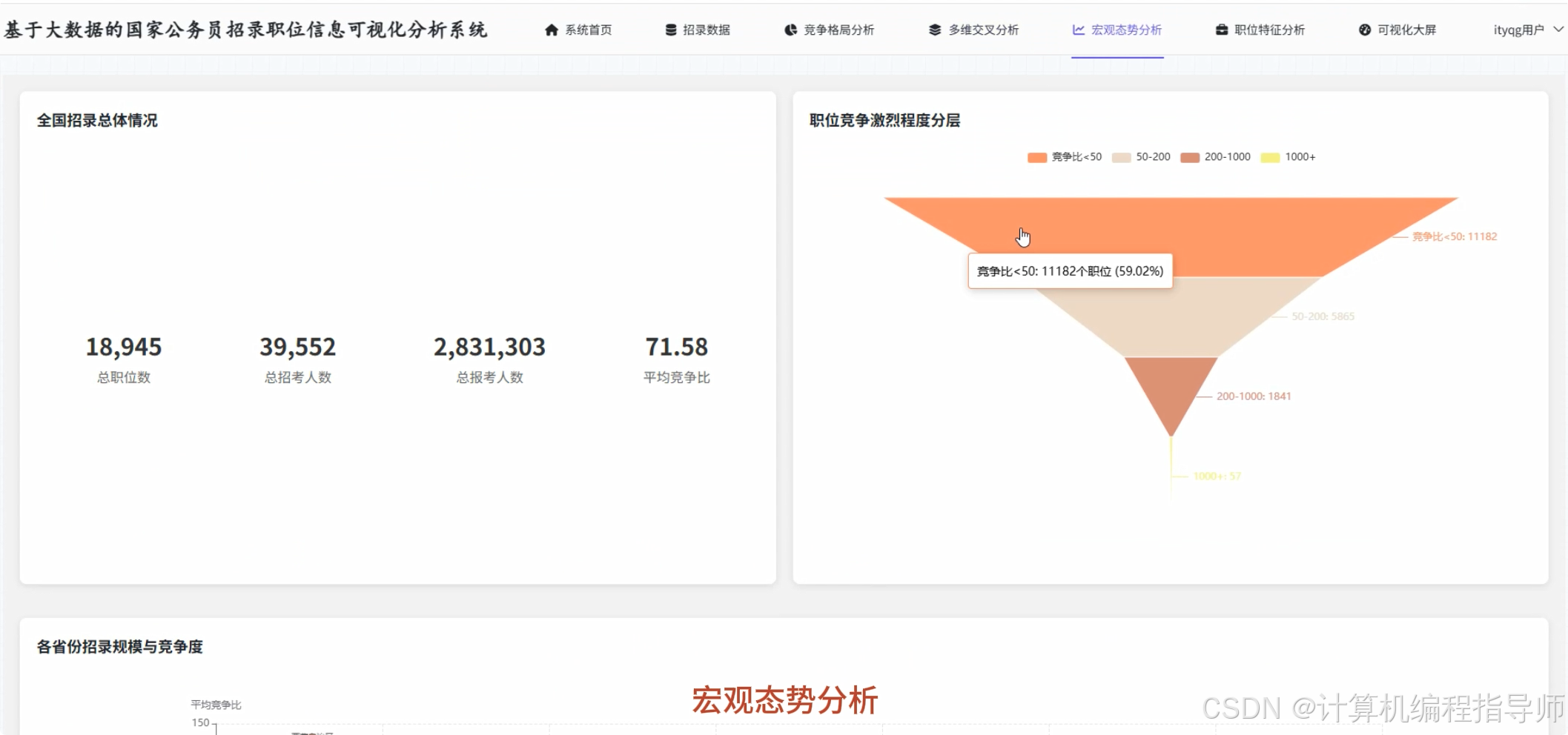Open the 系统首页 navigation item

(x=587, y=30)
